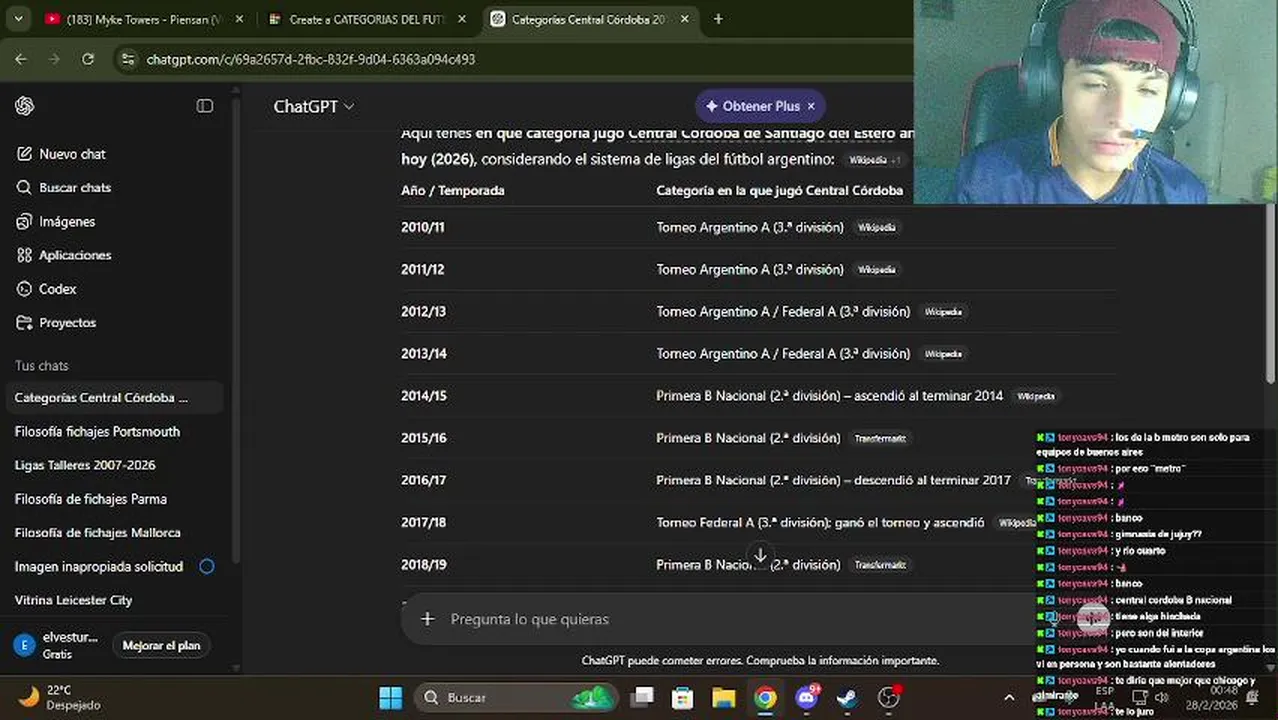Open the tab search dropdown arrow
Screen dimensions: 1278x720
coord(17,19)
